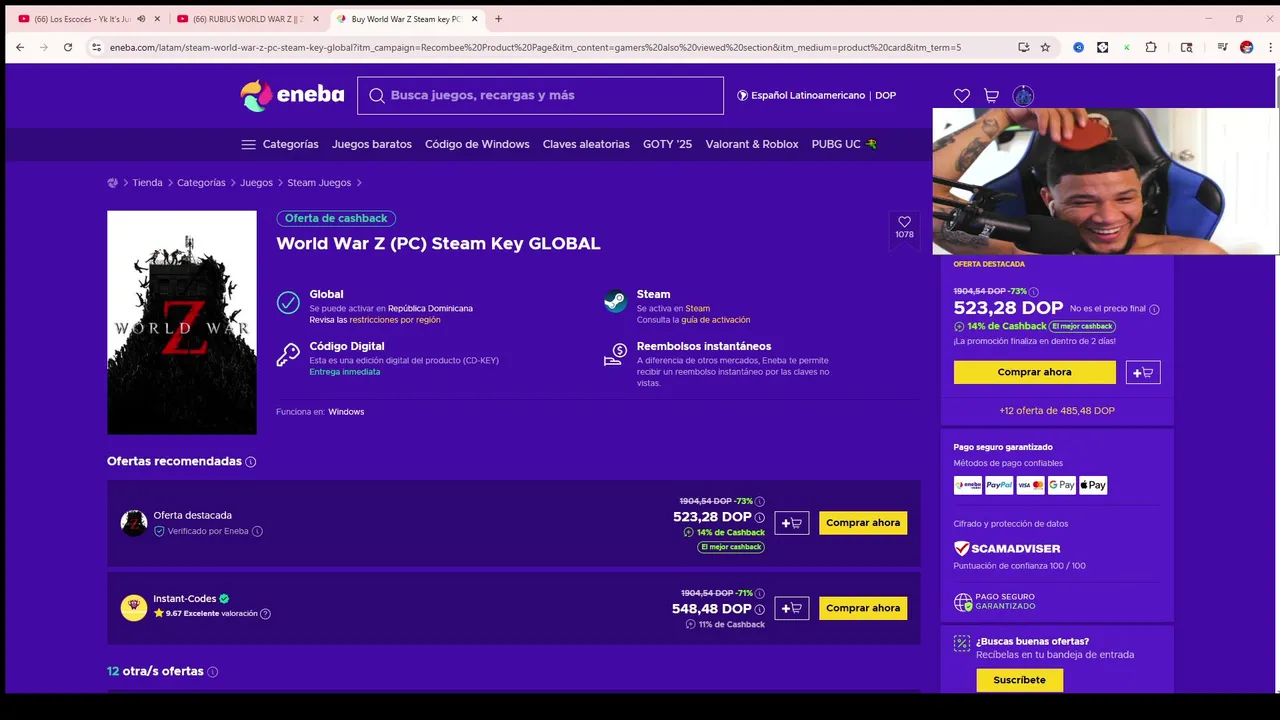
Task: Click the Suscríbete button
Action: [x=1019, y=680]
